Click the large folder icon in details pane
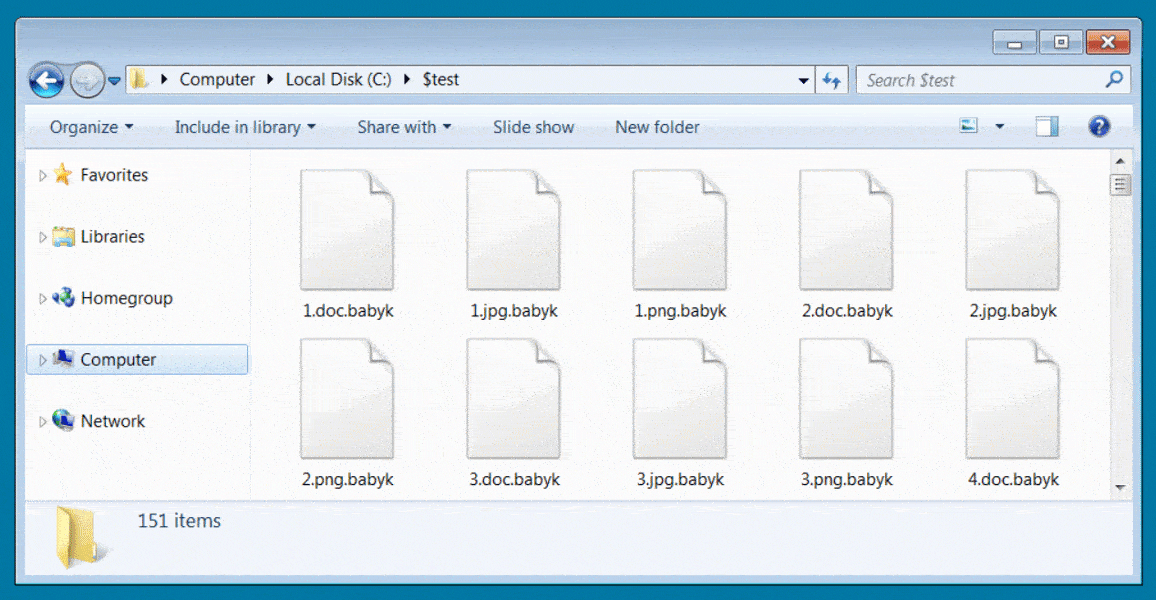The width and height of the screenshot is (1156, 600). coord(80,537)
